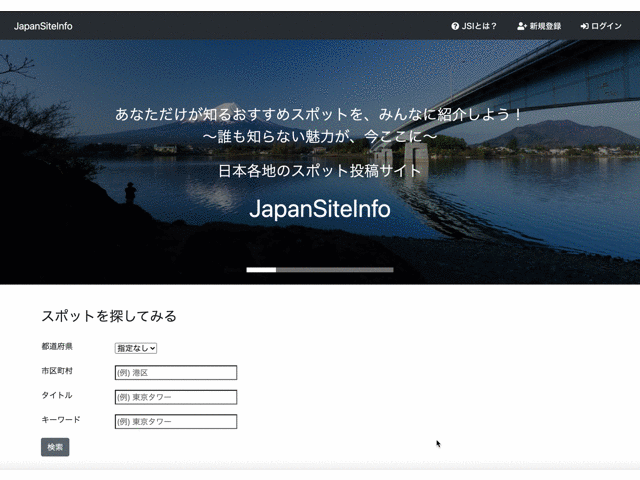Click the login arrow icon
Viewport: 640px width, 480px height.
pos(584,26)
